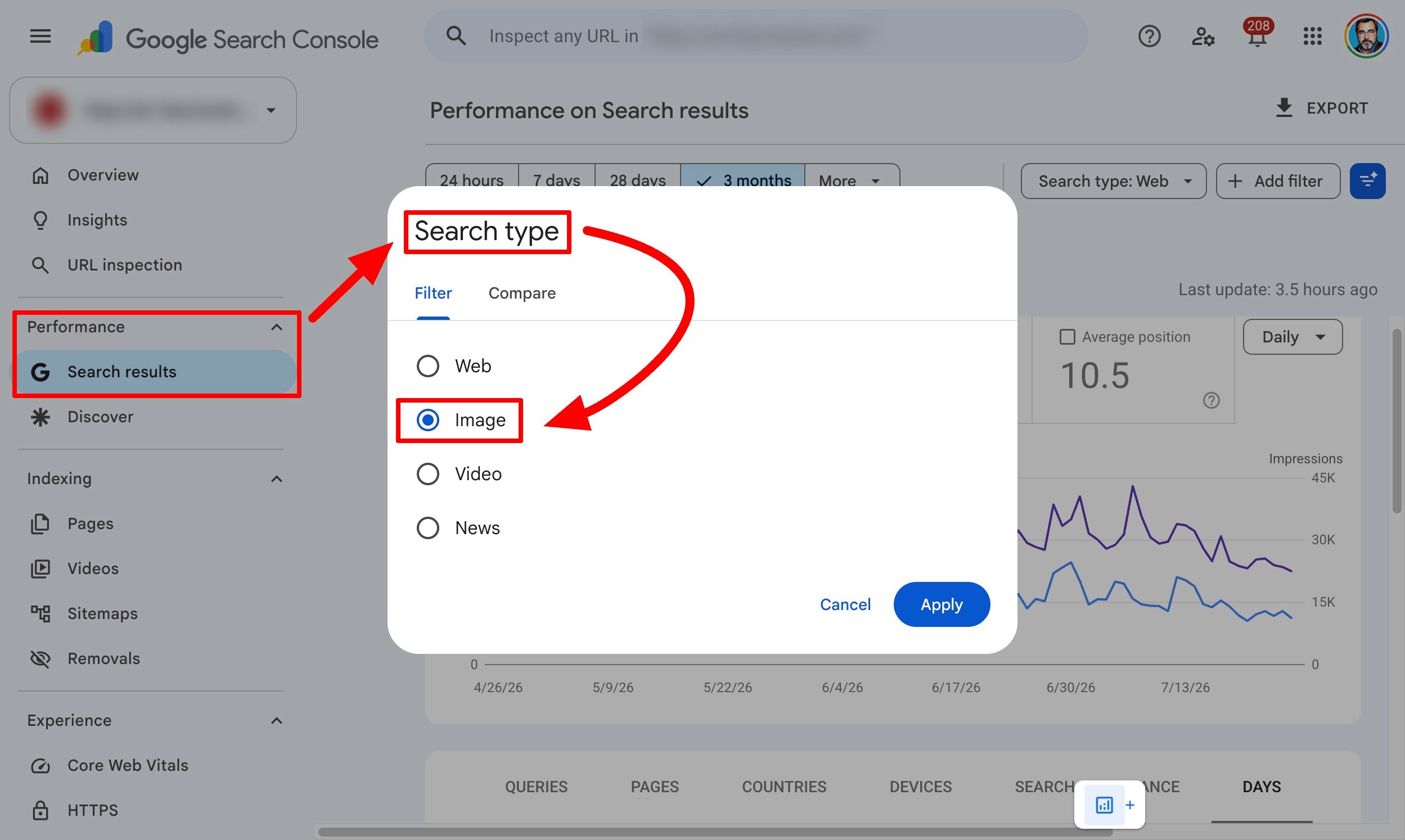Collapse the Performance section chevron
This screenshot has height=840, width=1405.
[x=276, y=327]
